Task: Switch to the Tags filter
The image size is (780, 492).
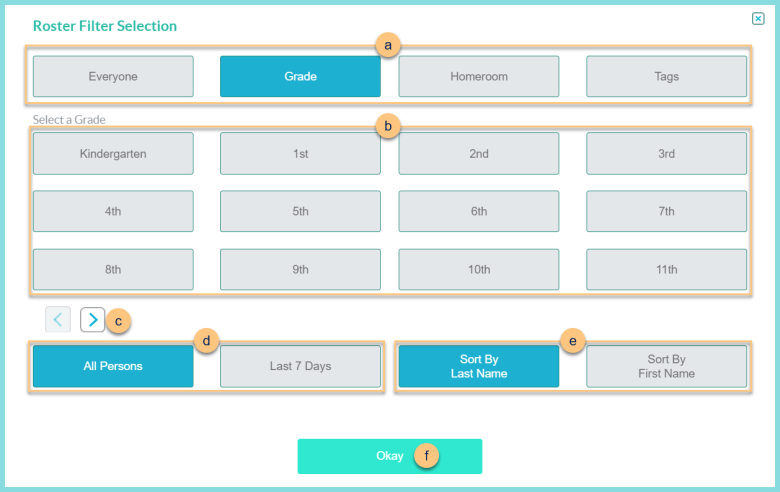Action: [667, 76]
